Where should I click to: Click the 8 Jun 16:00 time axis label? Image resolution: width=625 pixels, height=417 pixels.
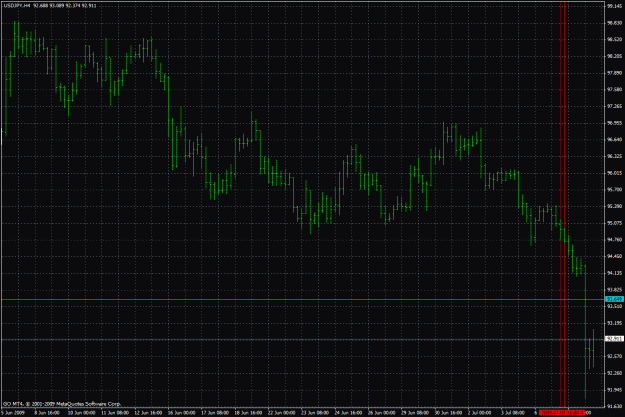(x=47, y=413)
